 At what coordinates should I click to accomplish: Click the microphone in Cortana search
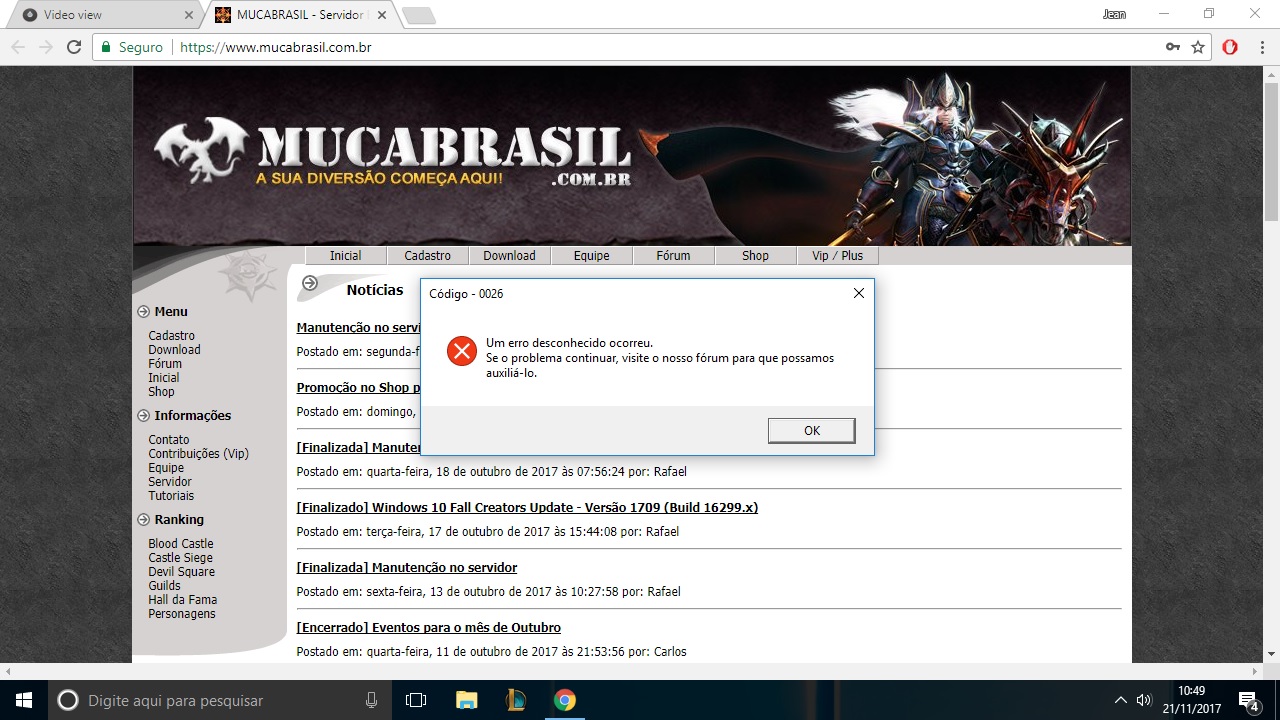click(x=372, y=700)
